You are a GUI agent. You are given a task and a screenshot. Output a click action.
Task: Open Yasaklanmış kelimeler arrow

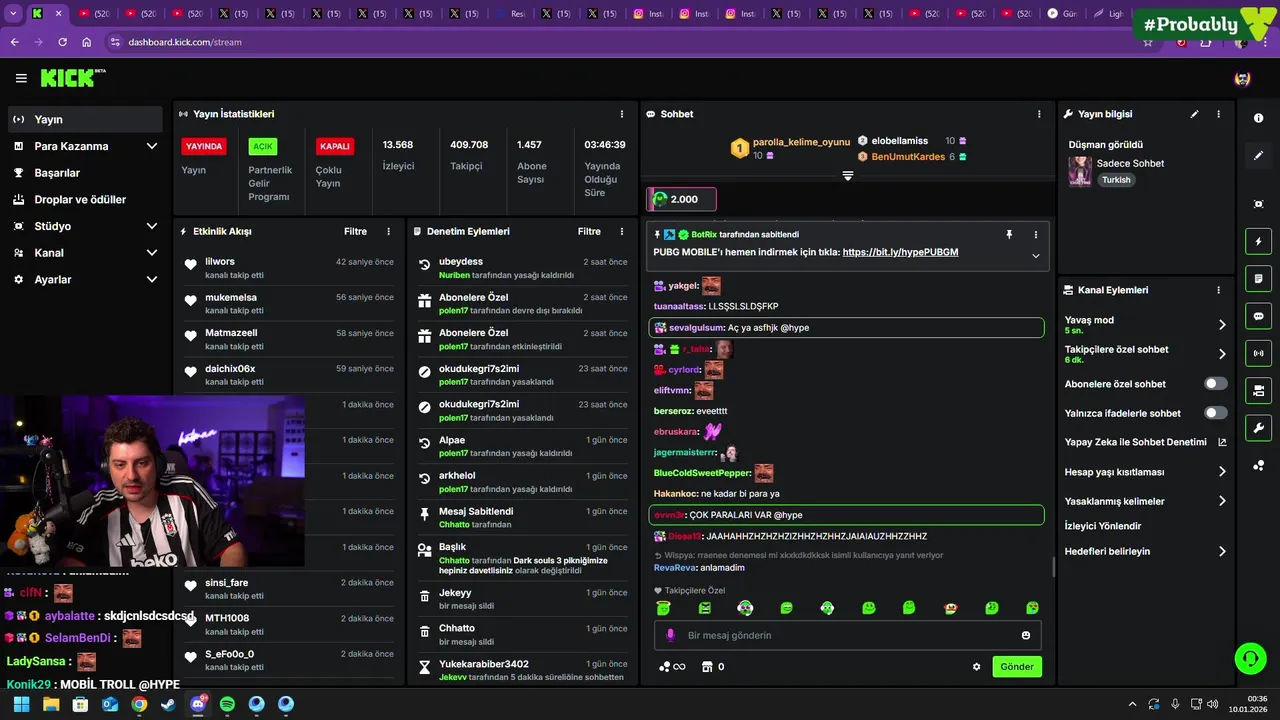[x=1222, y=501]
